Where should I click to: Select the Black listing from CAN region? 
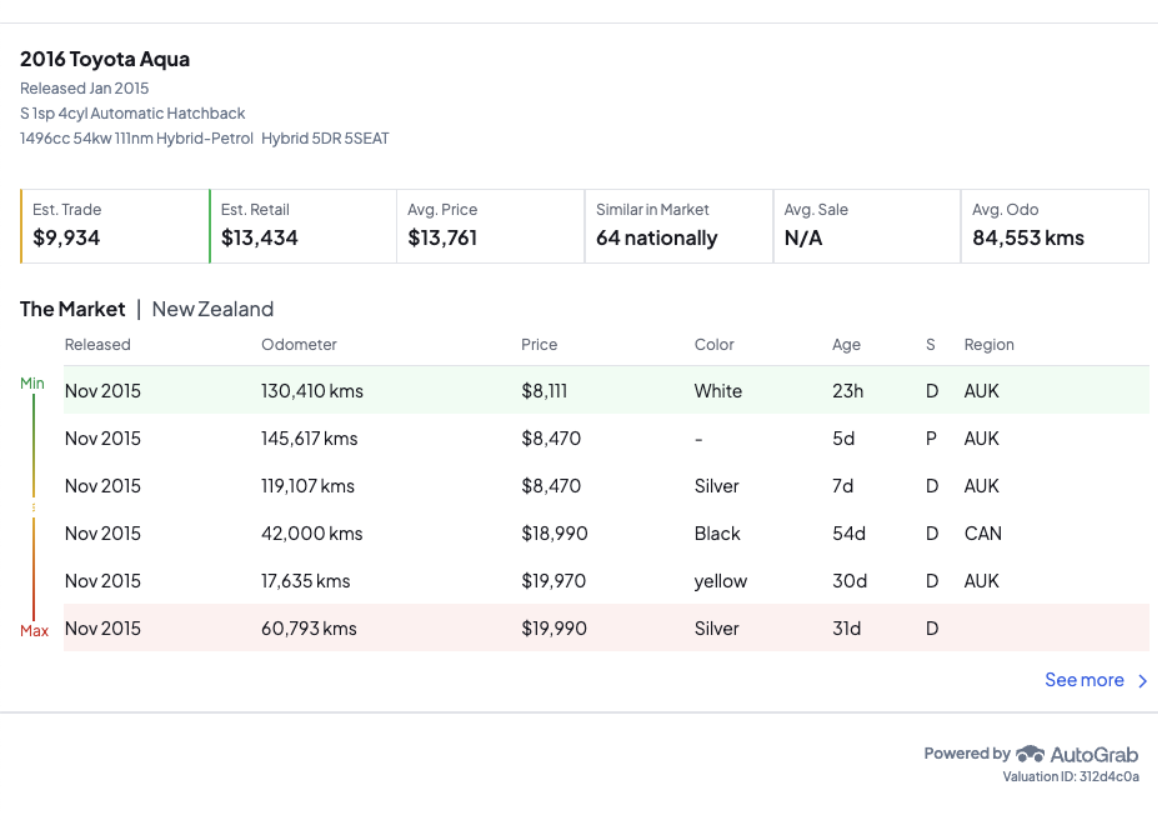click(x=606, y=534)
